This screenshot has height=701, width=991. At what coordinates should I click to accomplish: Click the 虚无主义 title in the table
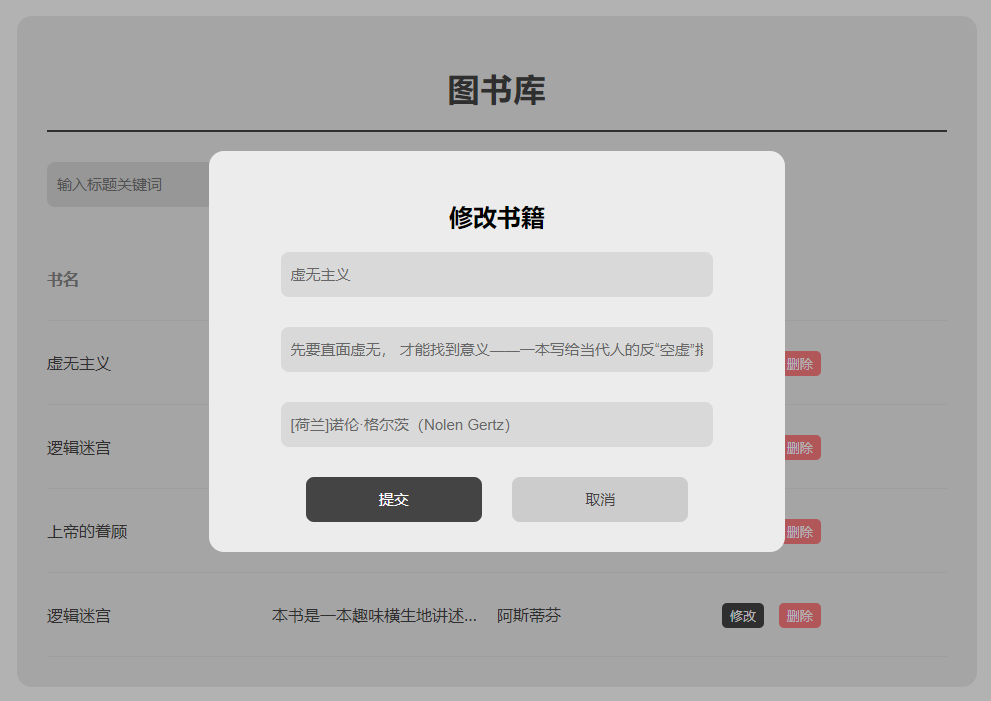click(79, 363)
